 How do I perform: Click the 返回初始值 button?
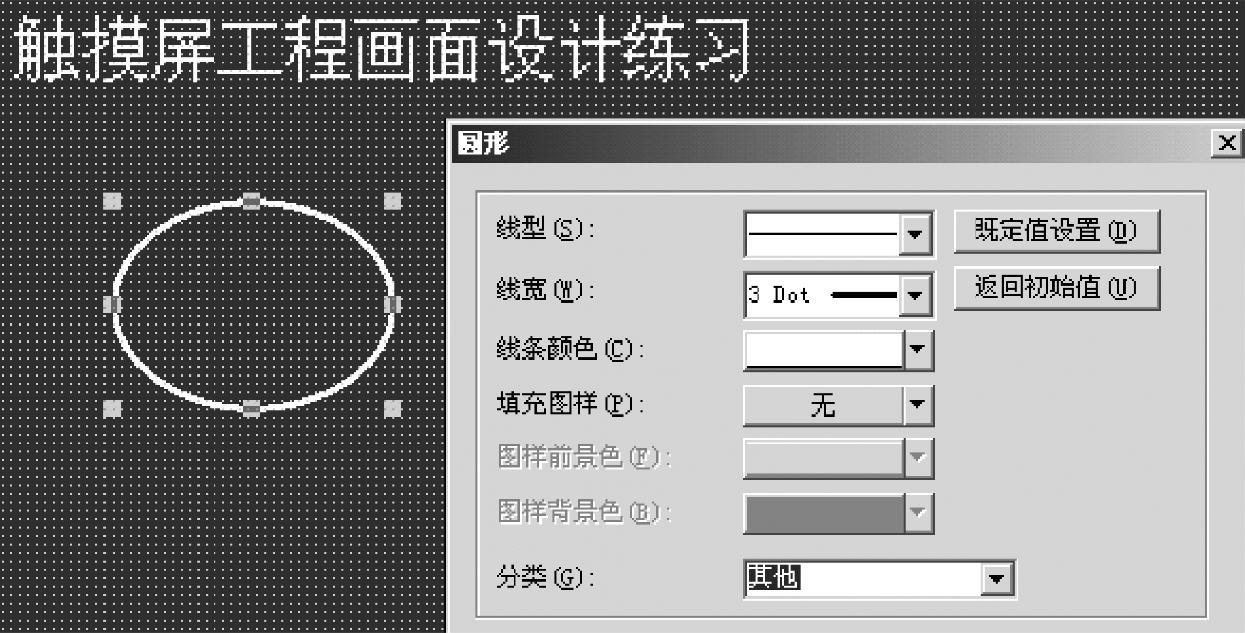[x=1057, y=288]
